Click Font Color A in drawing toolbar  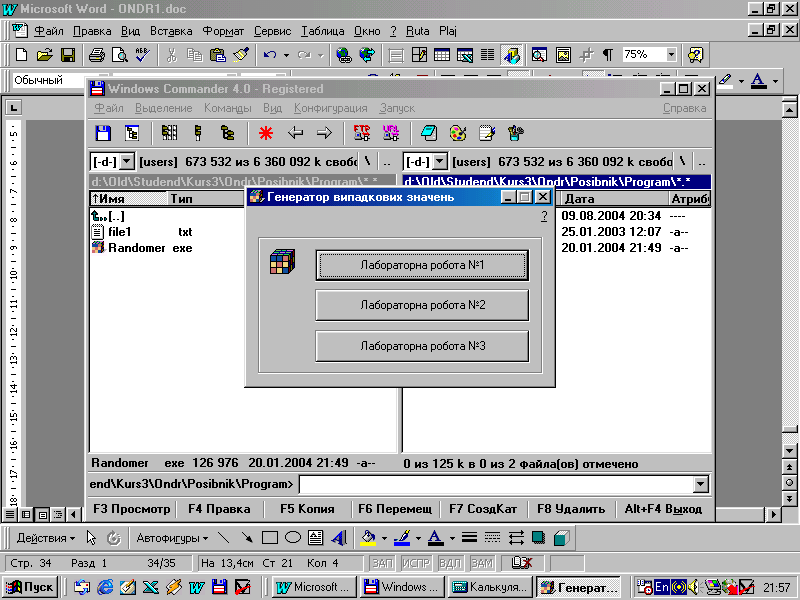[435, 538]
